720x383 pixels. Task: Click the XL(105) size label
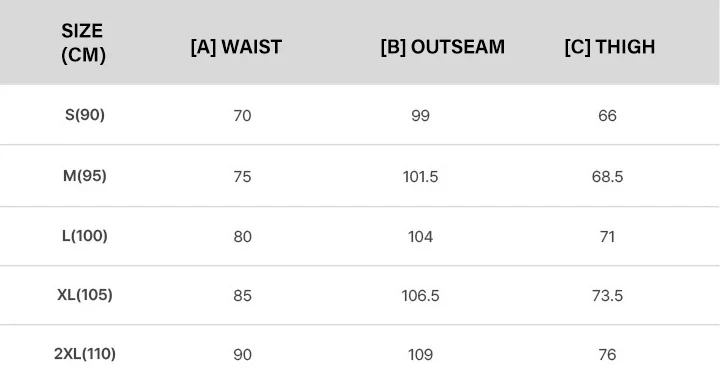pyautogui.click(x=85, y=295)
